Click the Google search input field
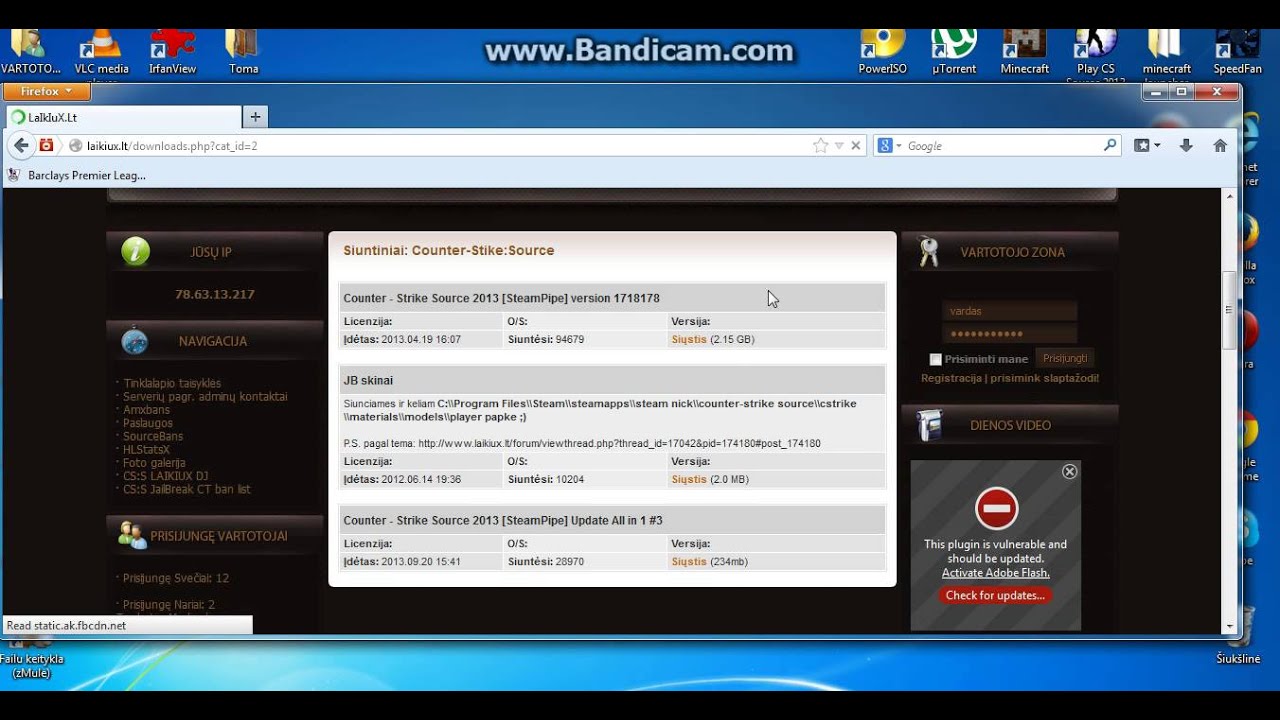 click(1000, 146)
